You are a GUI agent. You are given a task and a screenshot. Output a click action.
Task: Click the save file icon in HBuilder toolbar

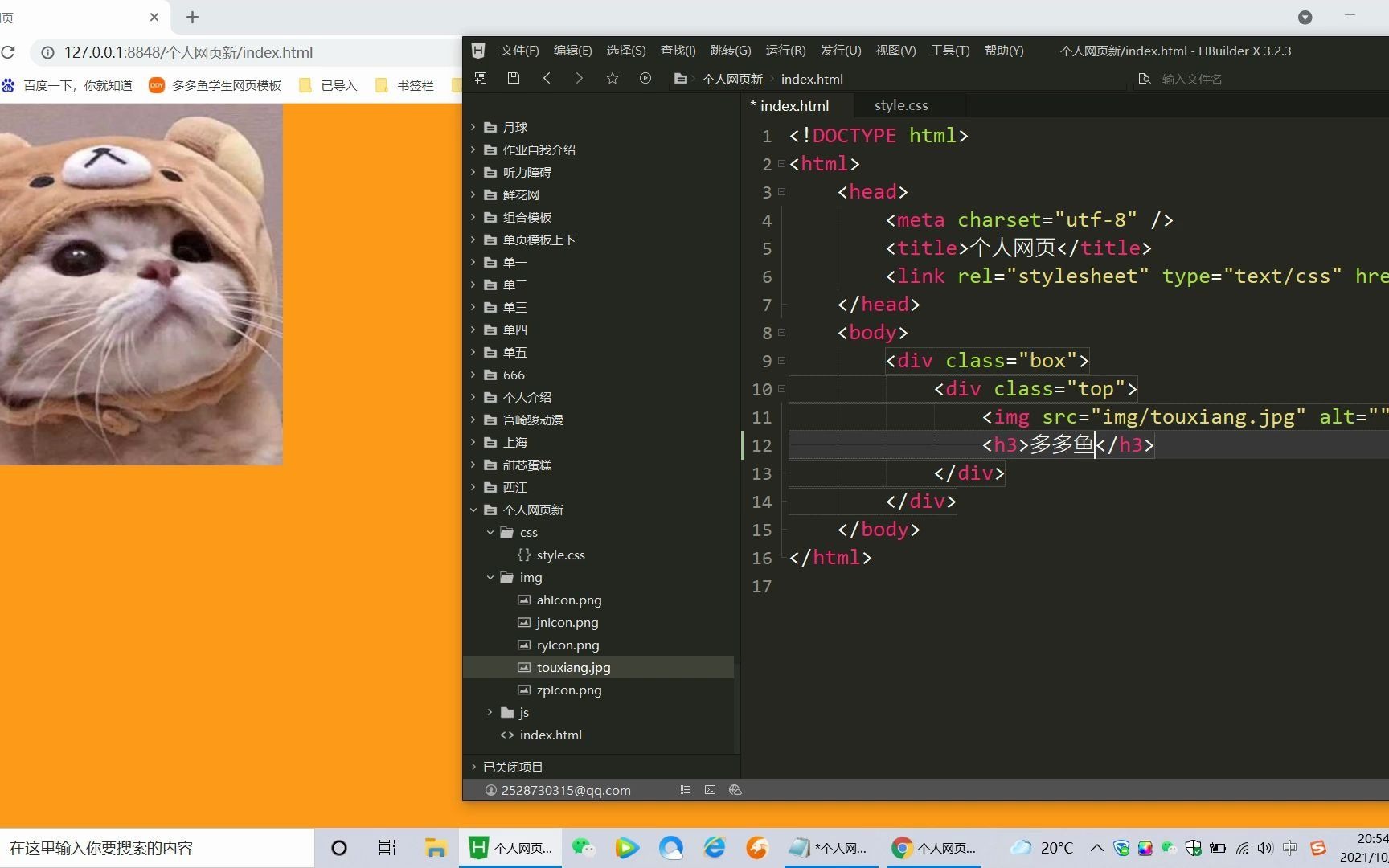pos(514,78)
